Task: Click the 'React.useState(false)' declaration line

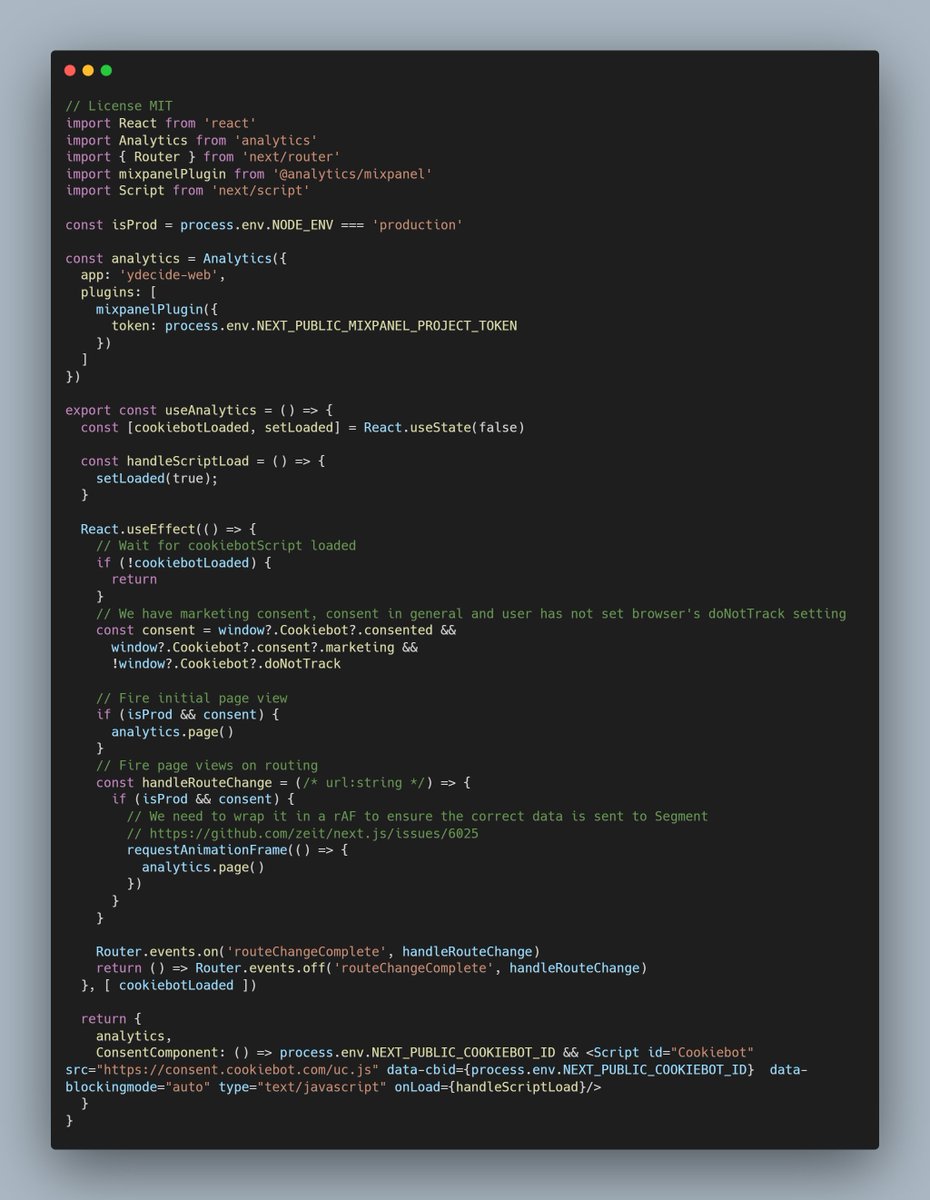Action: 303,427
